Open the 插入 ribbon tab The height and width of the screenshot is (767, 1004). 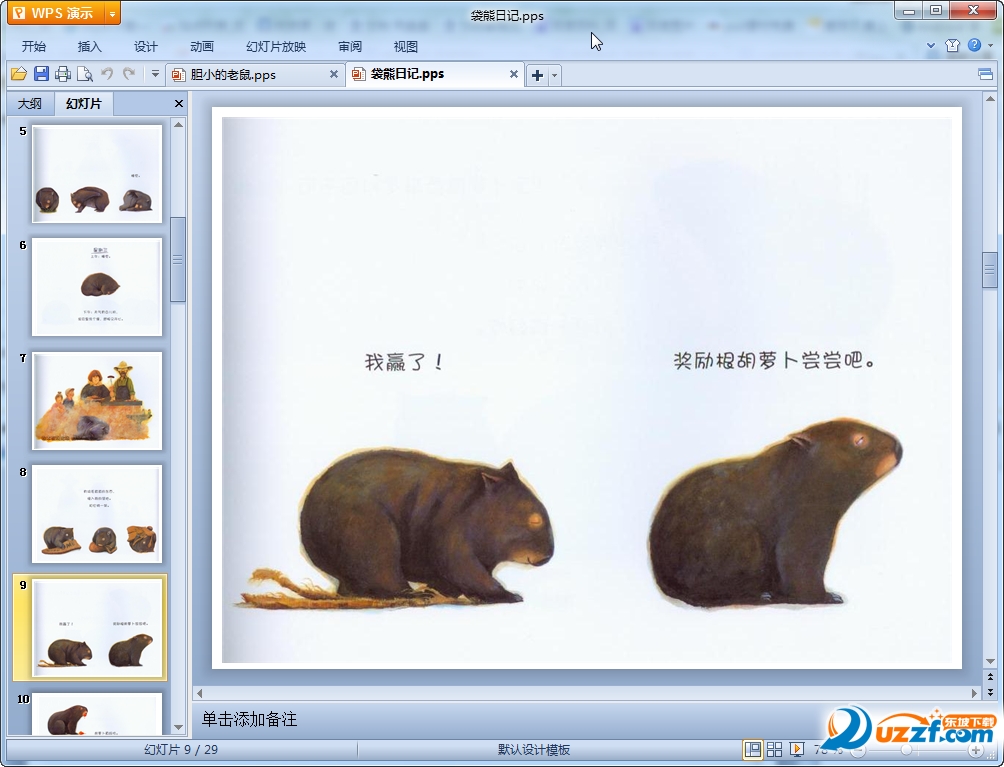point(89,46)
